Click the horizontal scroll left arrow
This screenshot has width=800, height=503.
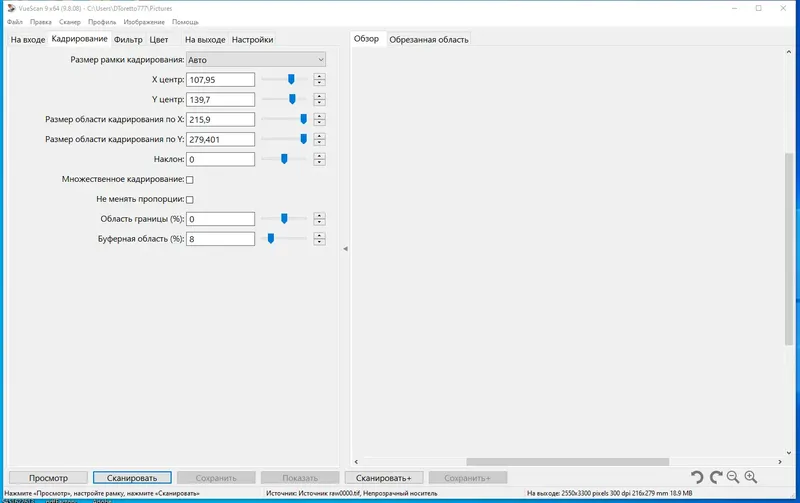(x=356, y=462)
